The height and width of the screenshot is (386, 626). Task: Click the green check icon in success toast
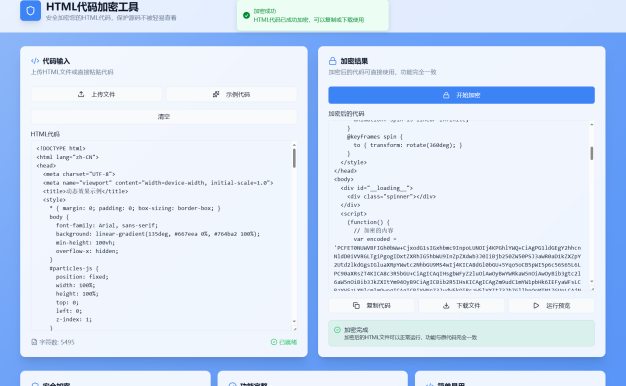[246, 15]
